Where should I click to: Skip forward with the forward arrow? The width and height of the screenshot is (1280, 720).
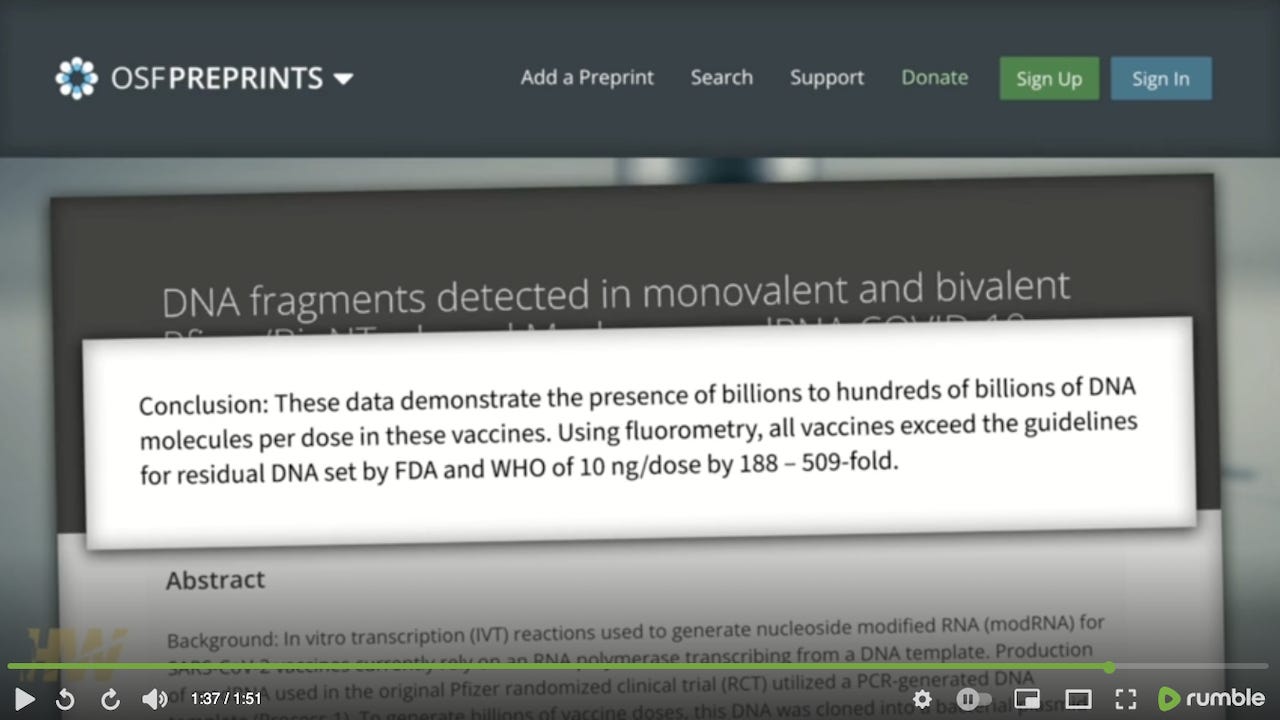click(x=111, y=699)
